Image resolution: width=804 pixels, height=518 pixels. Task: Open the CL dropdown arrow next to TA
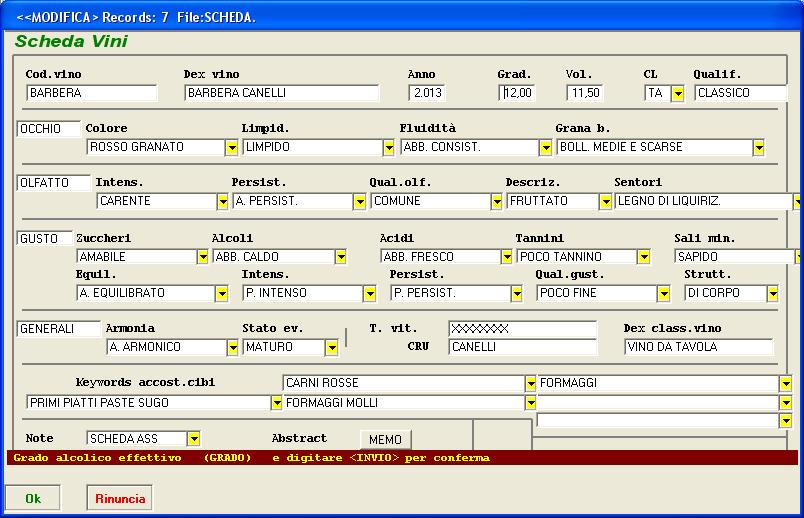677,93
